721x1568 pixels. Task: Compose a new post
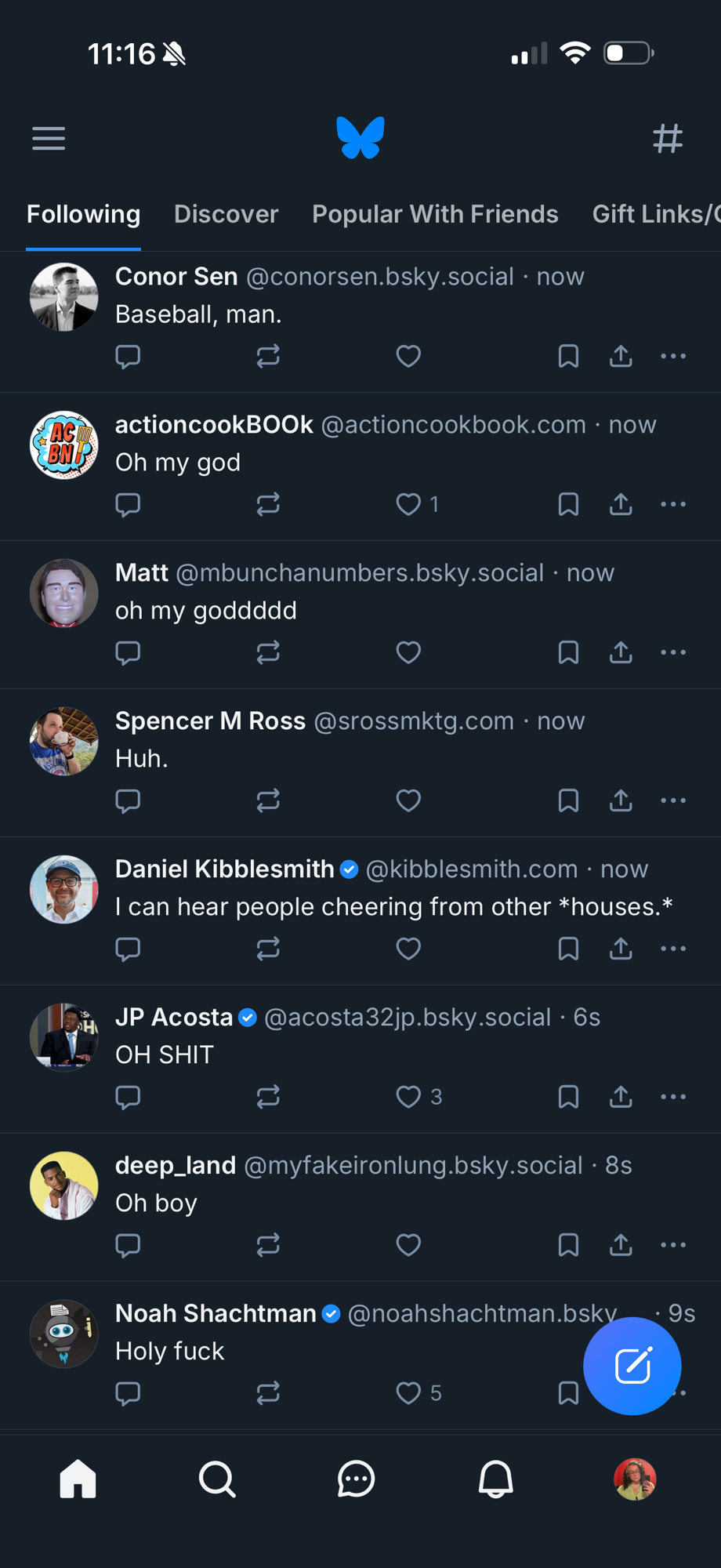[x=632, y=1366]
